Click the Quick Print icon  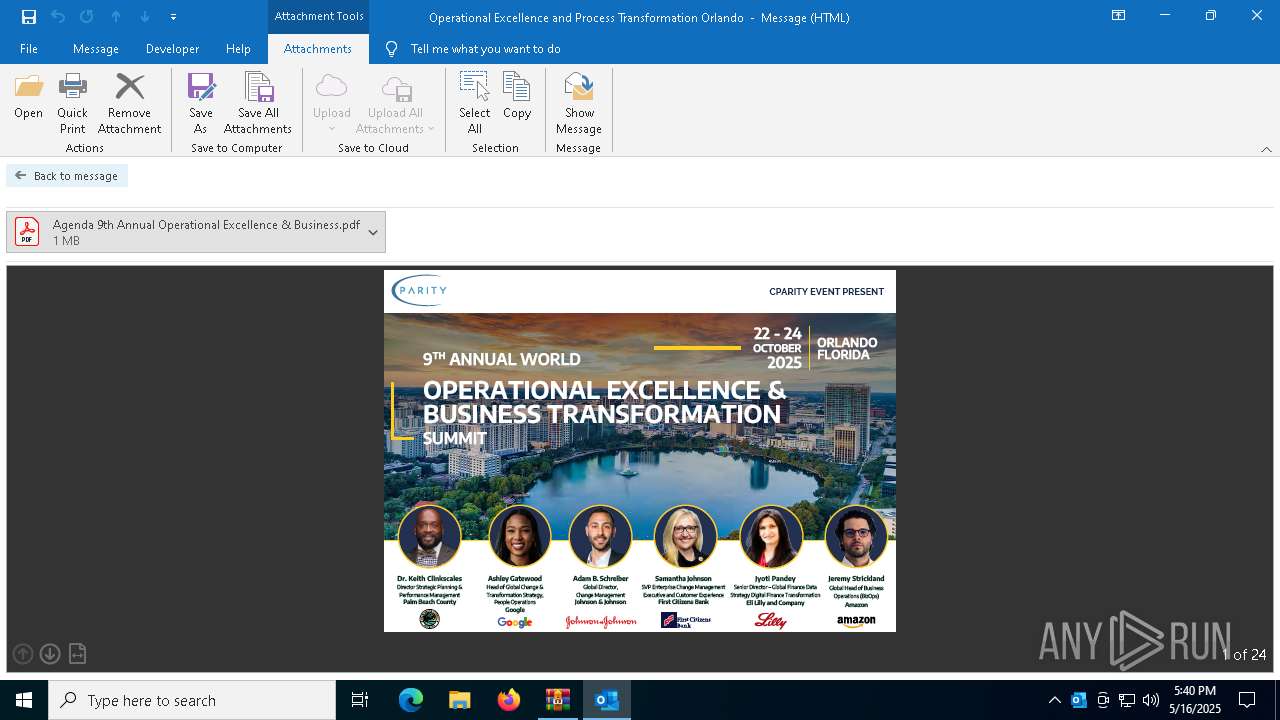tap(72, 103)
